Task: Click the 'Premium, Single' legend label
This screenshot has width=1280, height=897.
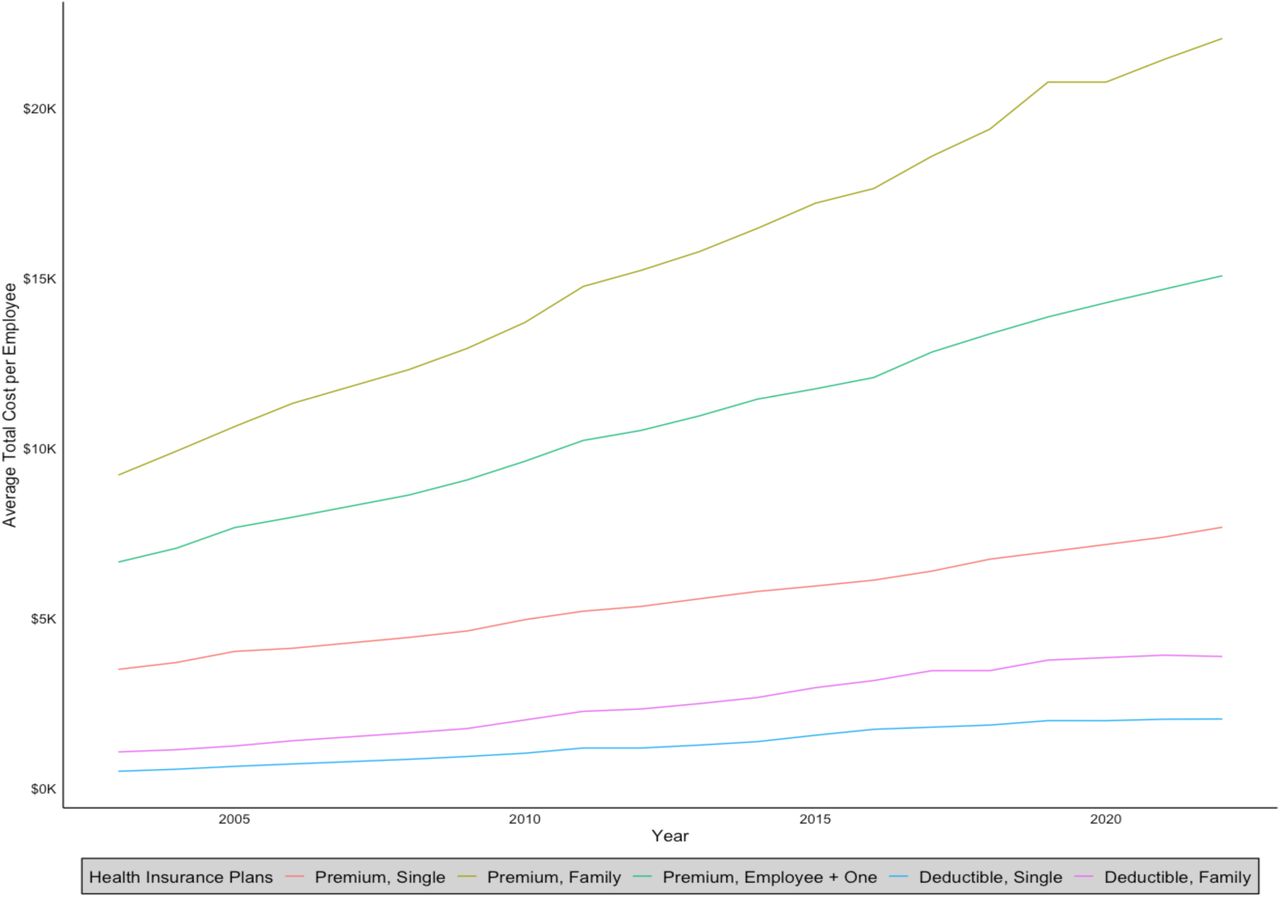Action: (x=380, y=877)
